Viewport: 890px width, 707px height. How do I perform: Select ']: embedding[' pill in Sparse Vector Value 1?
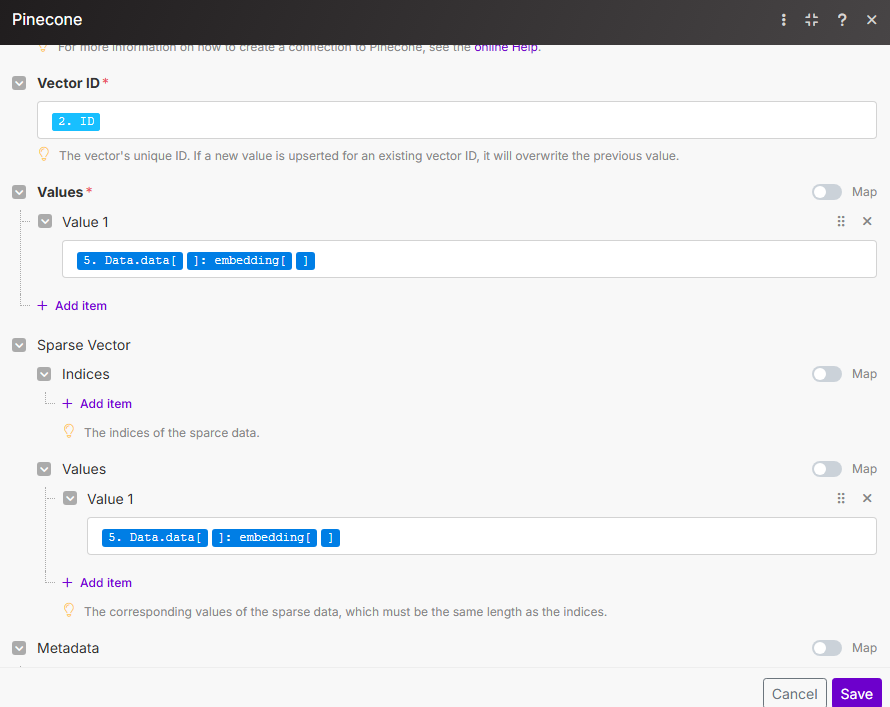pyautogui.click(x=265, y=537)
